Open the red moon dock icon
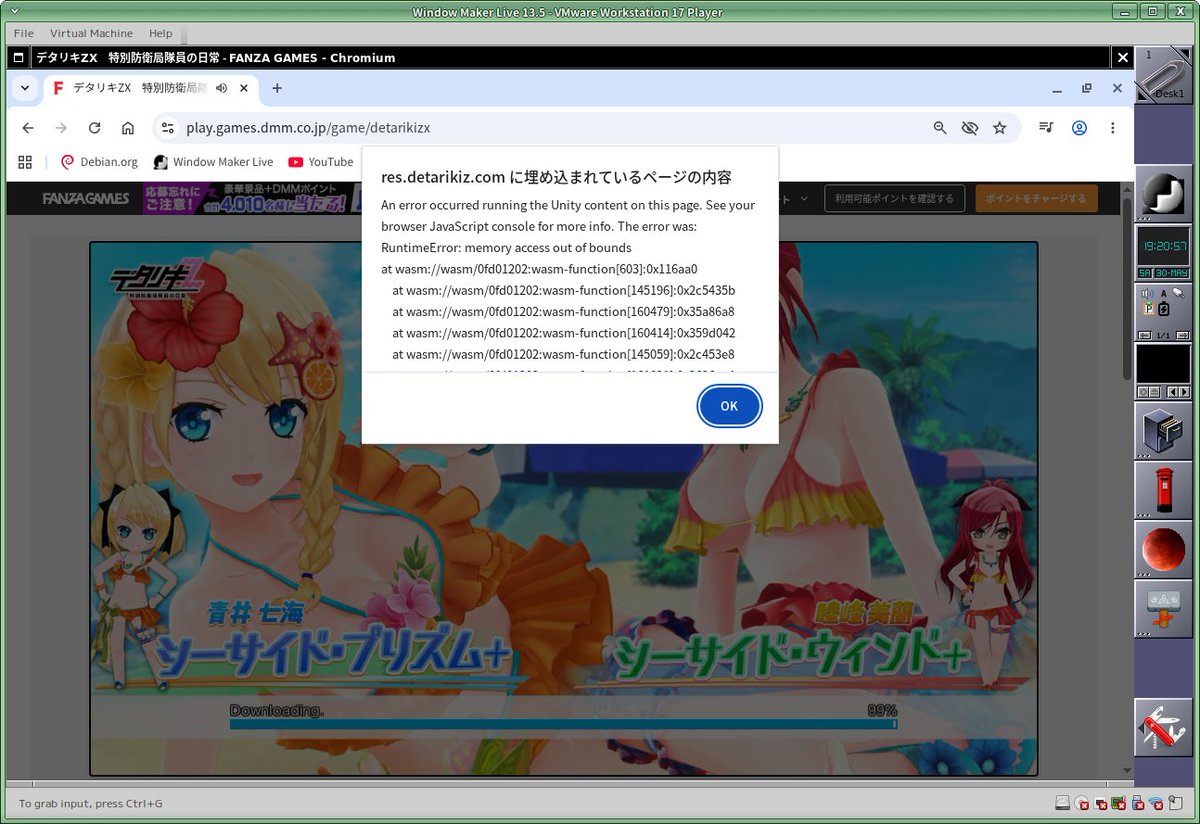 [1164, 549]
